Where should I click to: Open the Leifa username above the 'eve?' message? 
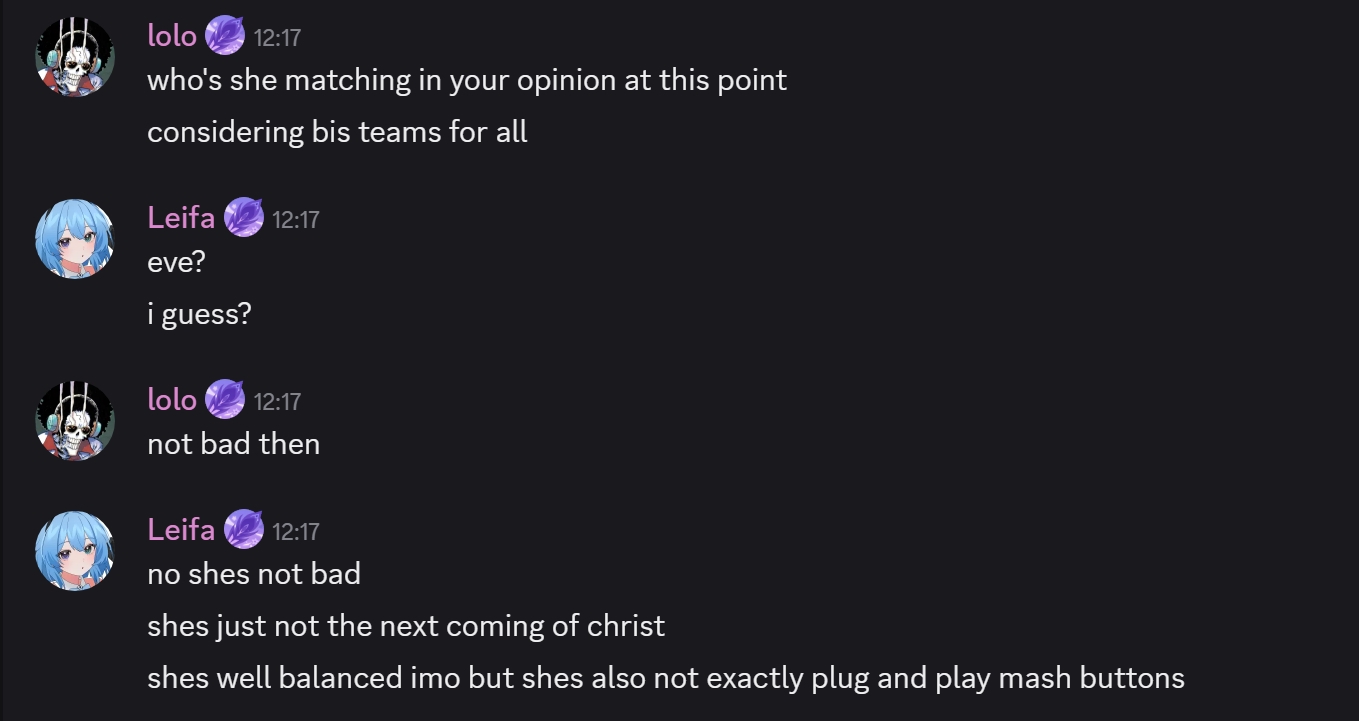point(181,217)
